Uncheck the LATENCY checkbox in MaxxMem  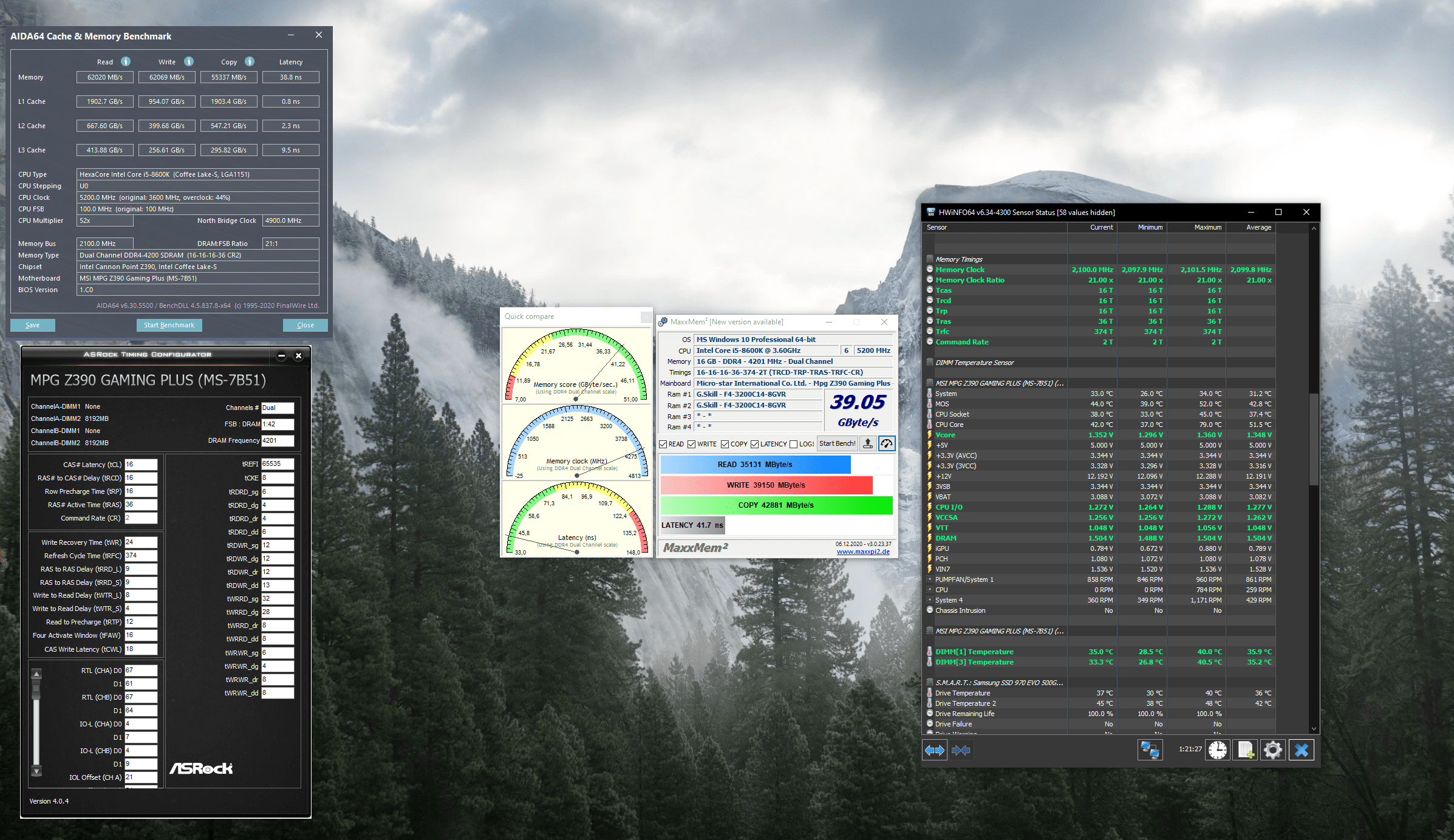(754, 445)
